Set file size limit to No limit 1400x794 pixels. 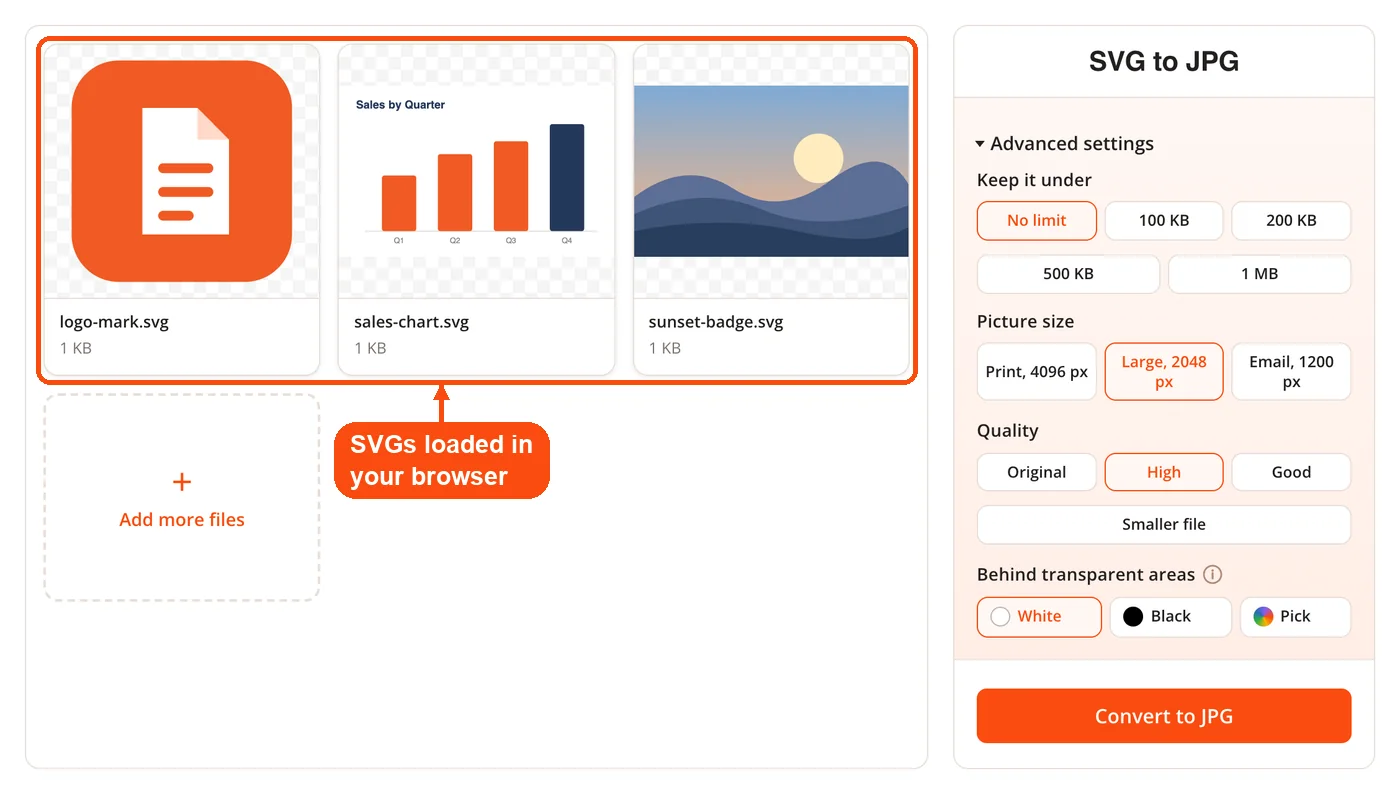click(1037, 221)
